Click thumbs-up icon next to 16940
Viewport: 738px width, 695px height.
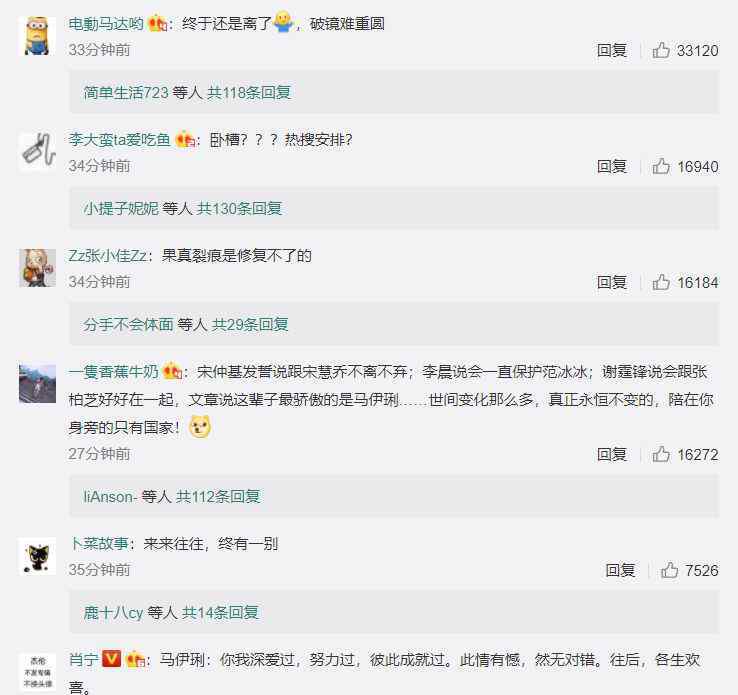click(x=661, y=166)
